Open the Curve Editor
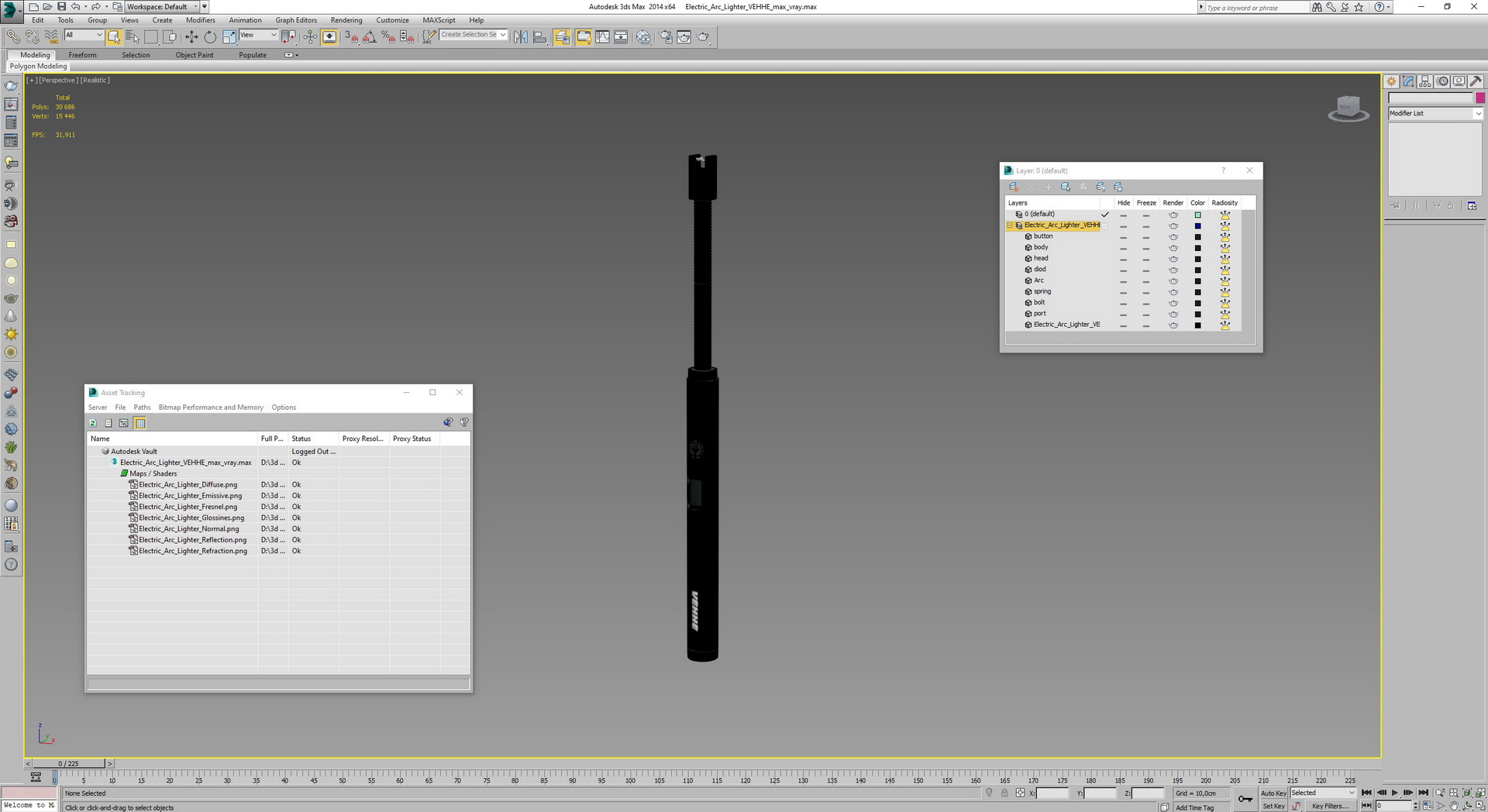 [602, 36]
